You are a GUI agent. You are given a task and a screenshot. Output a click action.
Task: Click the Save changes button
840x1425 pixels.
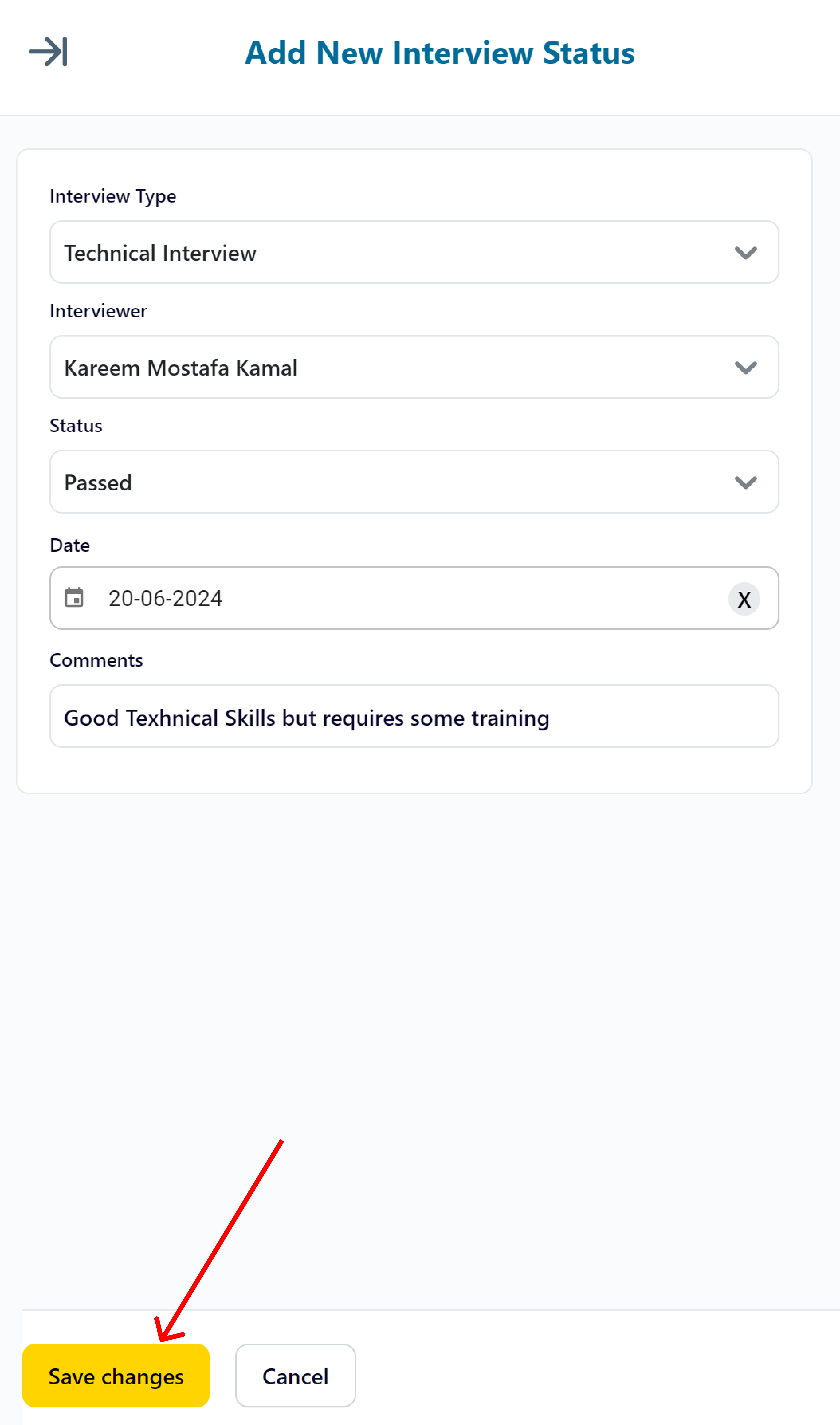116,1376
